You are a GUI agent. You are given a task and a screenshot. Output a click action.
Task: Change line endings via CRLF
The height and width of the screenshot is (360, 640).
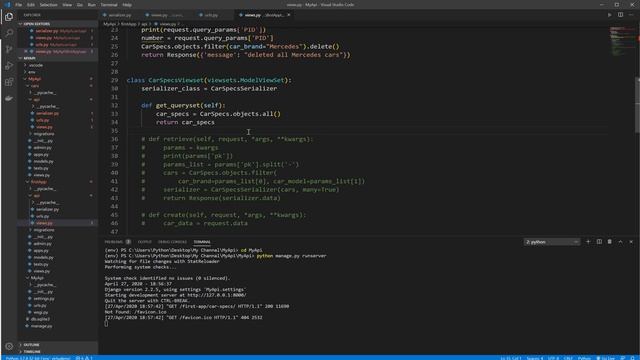pos(568,358)
